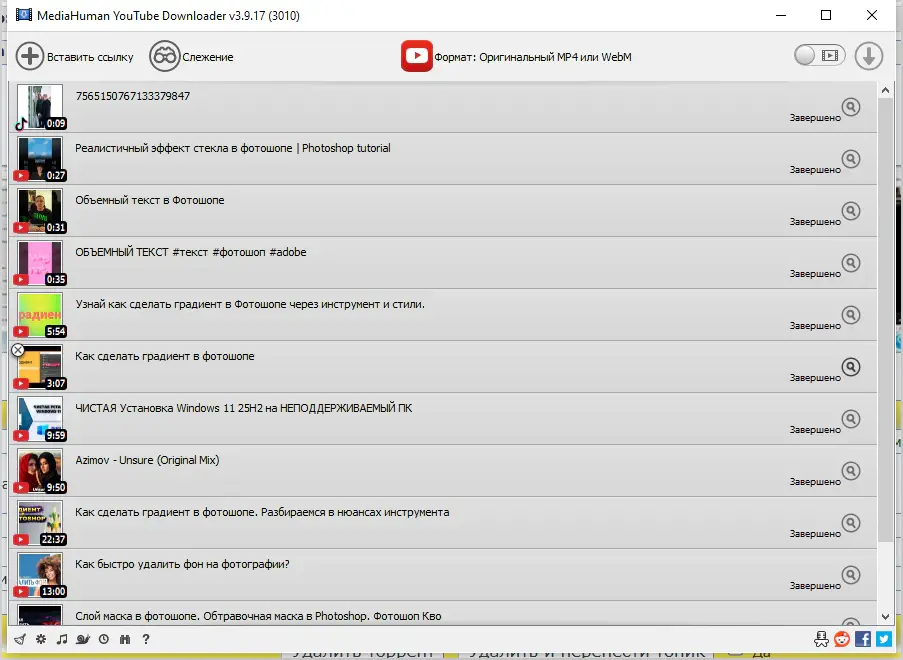Select title ОБЪЕМНЫЙ ТЕКСТ #текст #фотошоп #adobe
903x660 pixels.
pos(191,252)
